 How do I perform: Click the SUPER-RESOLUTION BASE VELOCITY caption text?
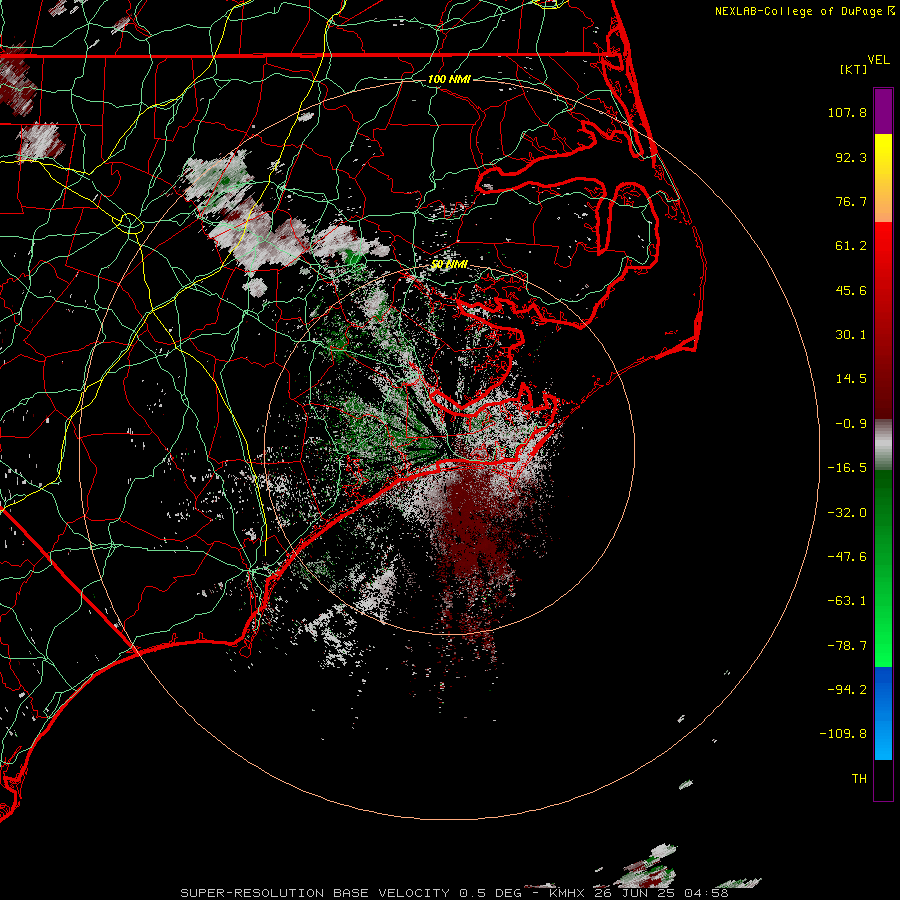[315, 893]
